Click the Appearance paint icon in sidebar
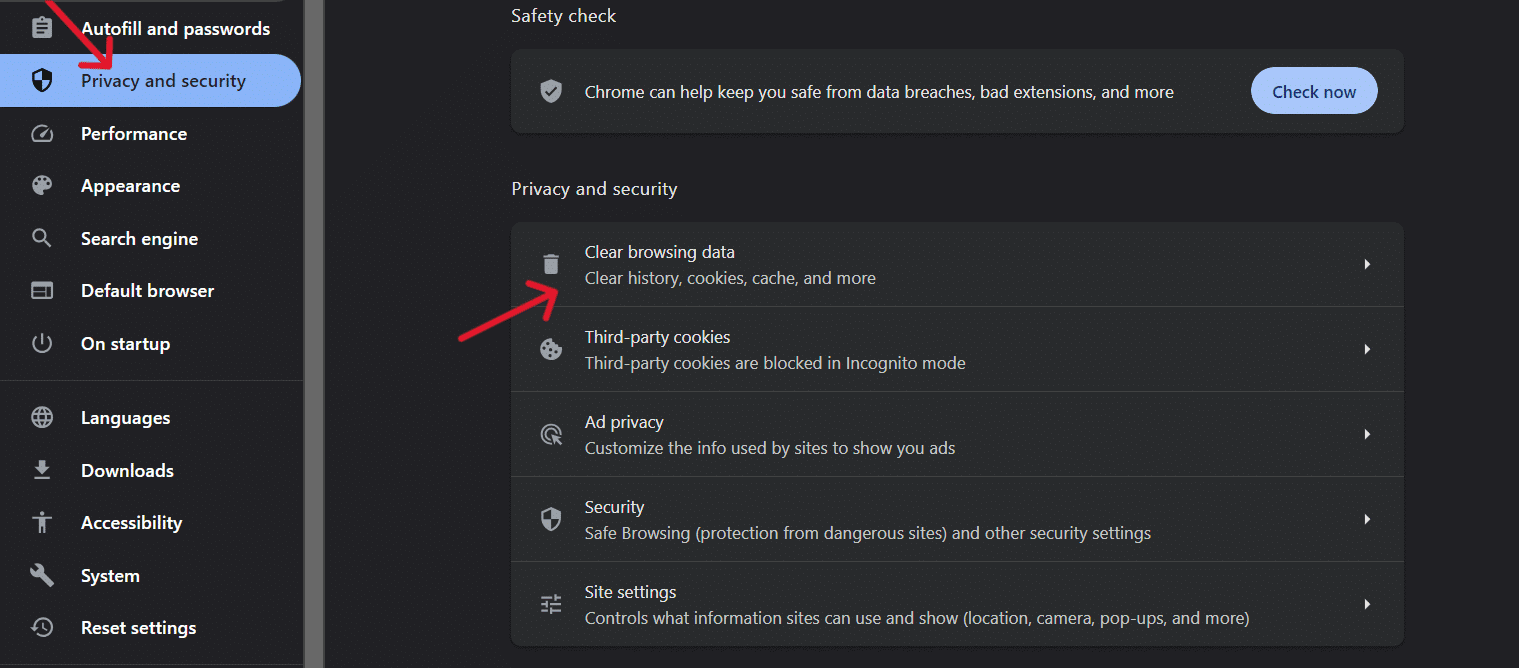 pos(42,185)
